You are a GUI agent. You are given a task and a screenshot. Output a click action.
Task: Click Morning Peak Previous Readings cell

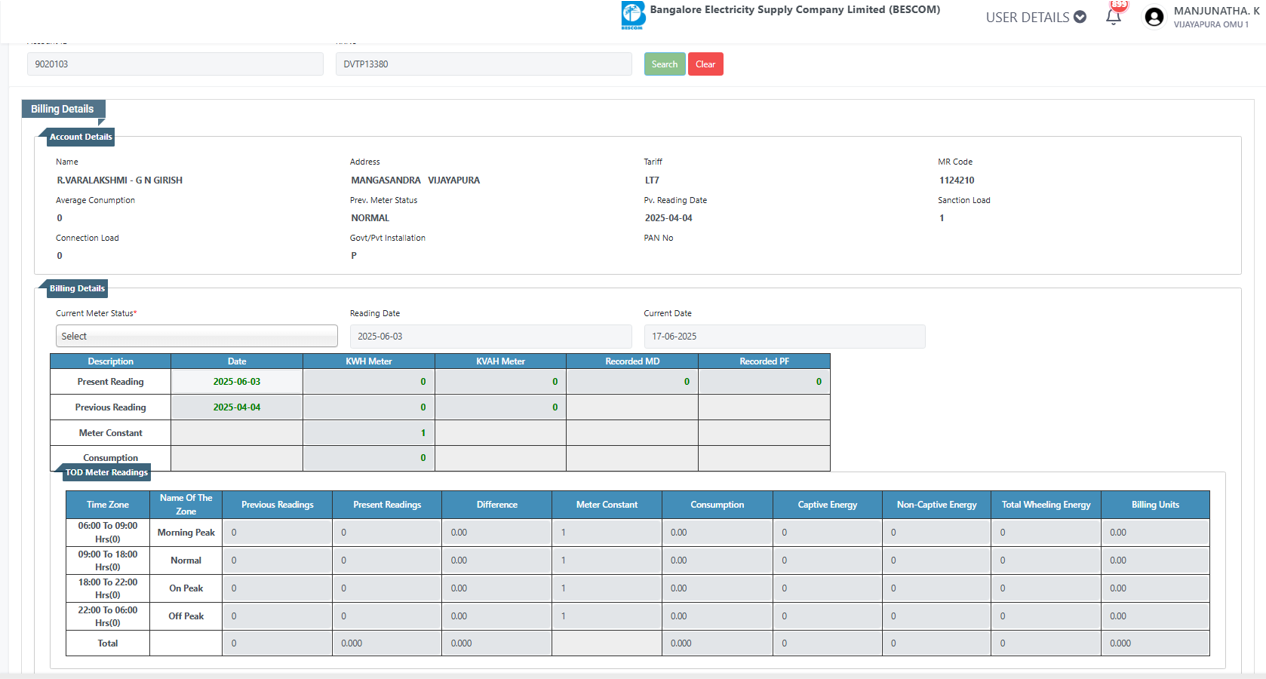pos(277,533)
